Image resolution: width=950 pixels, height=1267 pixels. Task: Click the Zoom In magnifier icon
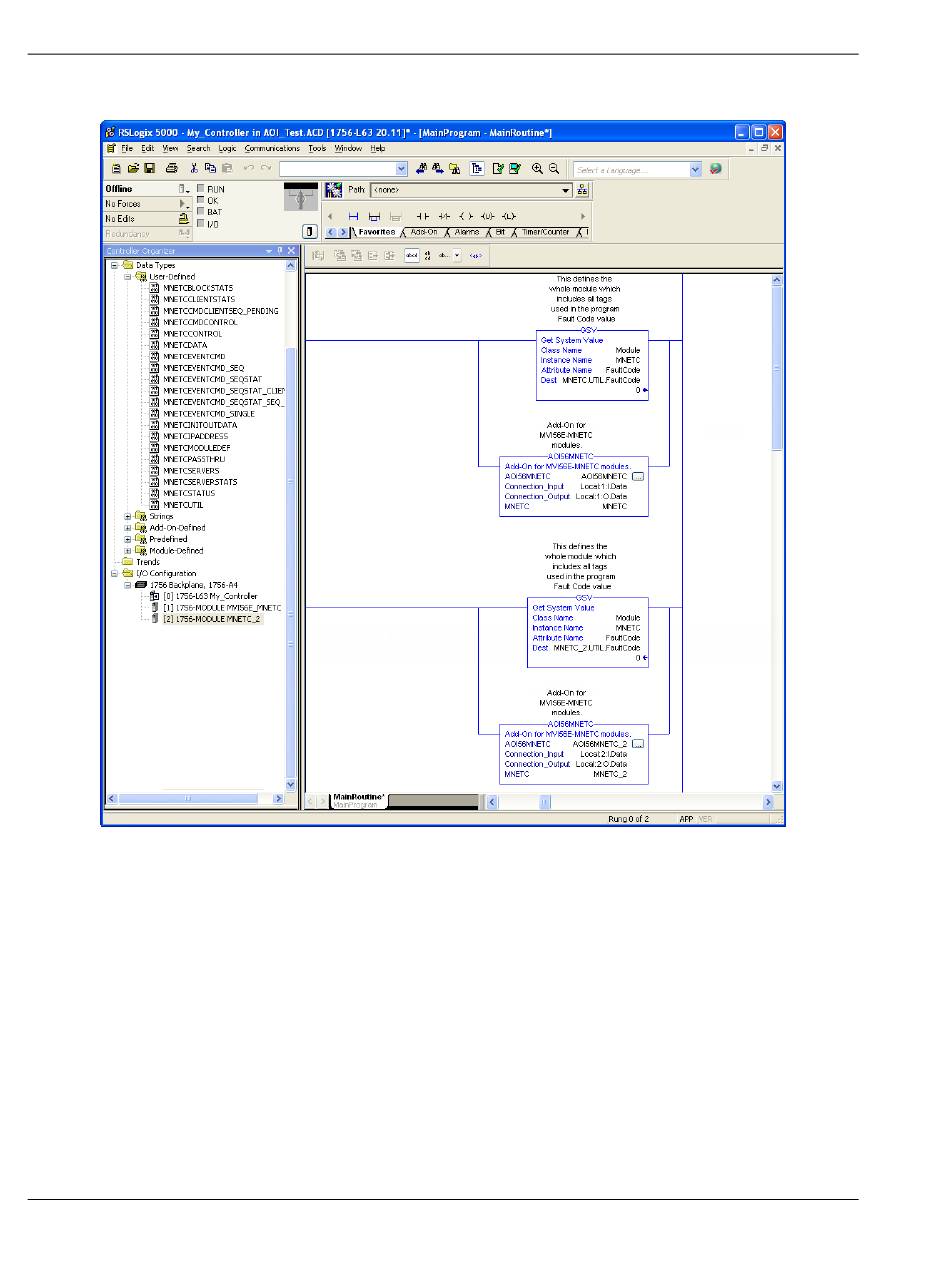coord(537,169)
